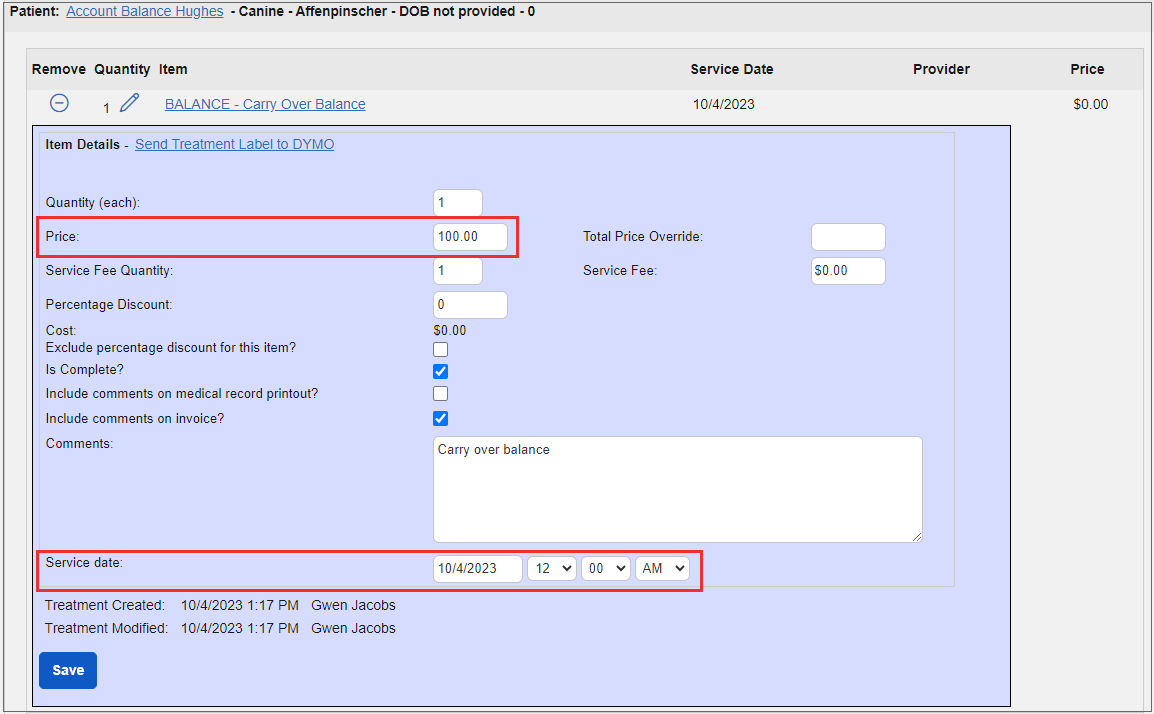Viewport: 1154px width, 714px height.
Task: Open the Account Balance Hughes patient link
Action: (x=145, y=12)
